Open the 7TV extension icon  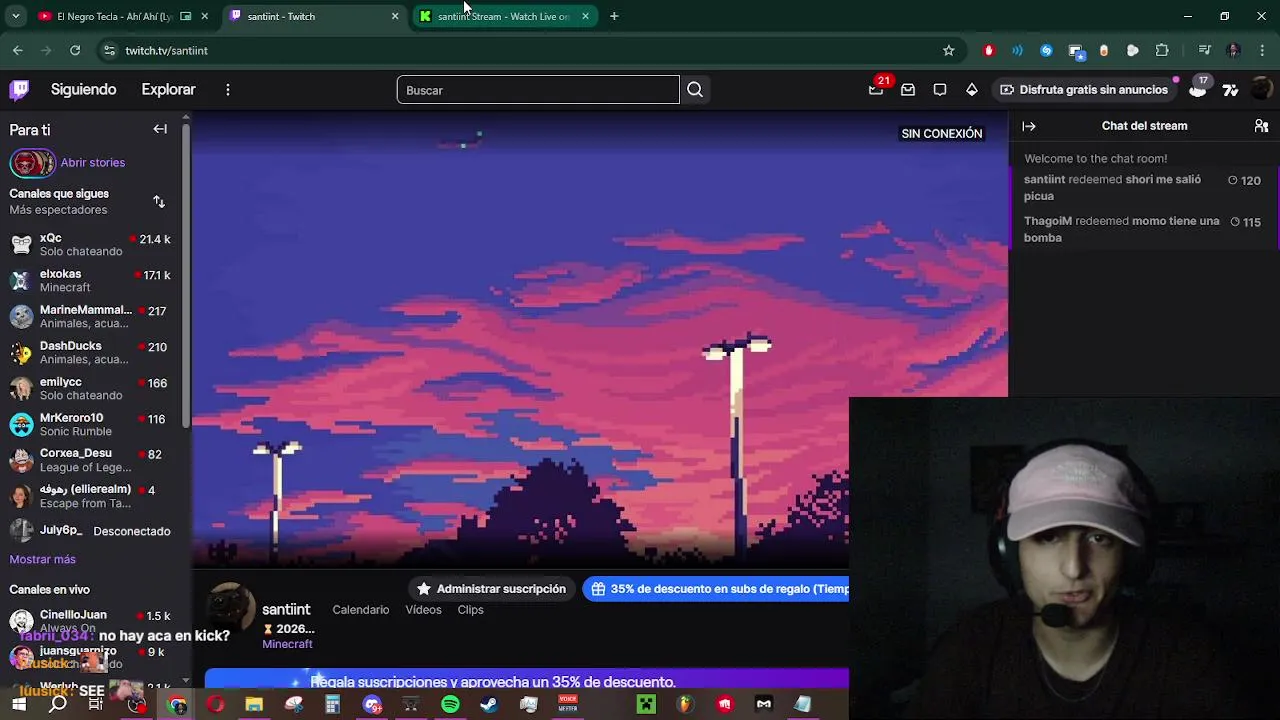pyautogui.click(x=1231, y=90)
